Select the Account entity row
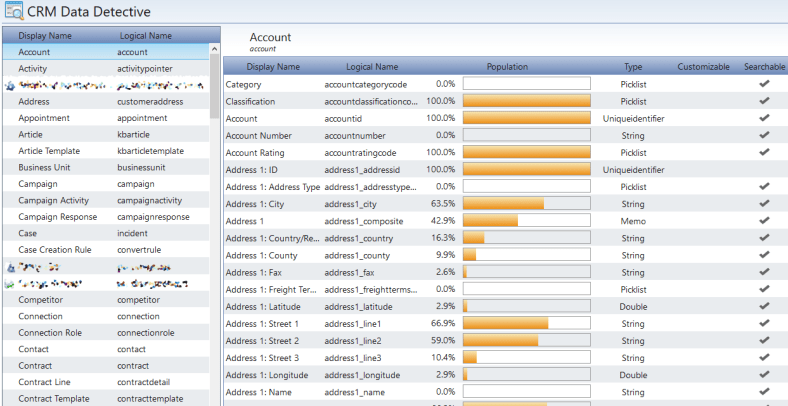Viewport: 788px width, 406px height. tap(106, 52)
